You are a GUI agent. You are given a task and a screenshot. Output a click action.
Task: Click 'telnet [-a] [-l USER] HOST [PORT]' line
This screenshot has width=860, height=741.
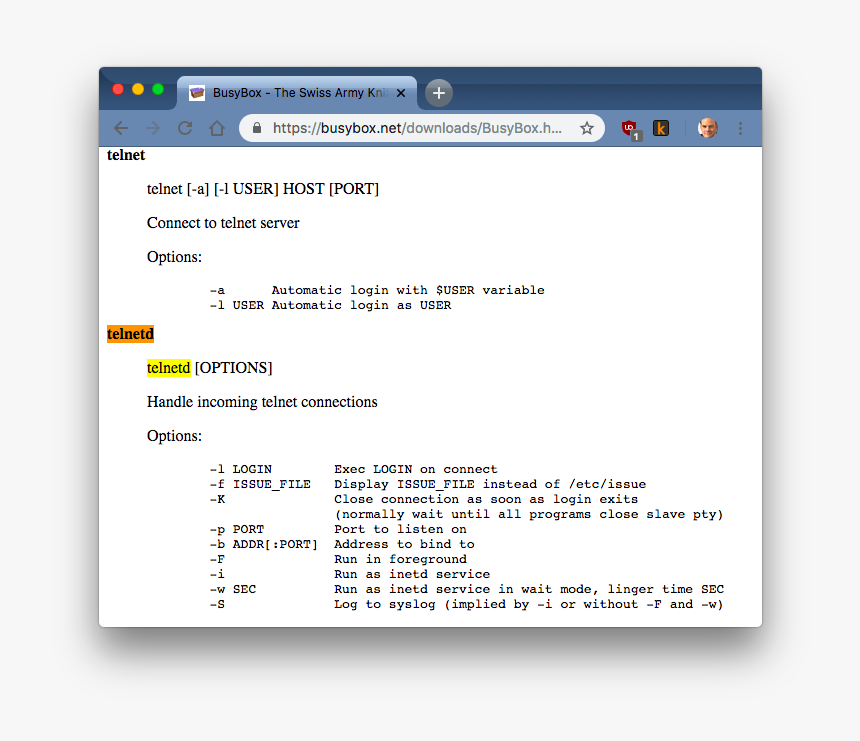(263, 189)
